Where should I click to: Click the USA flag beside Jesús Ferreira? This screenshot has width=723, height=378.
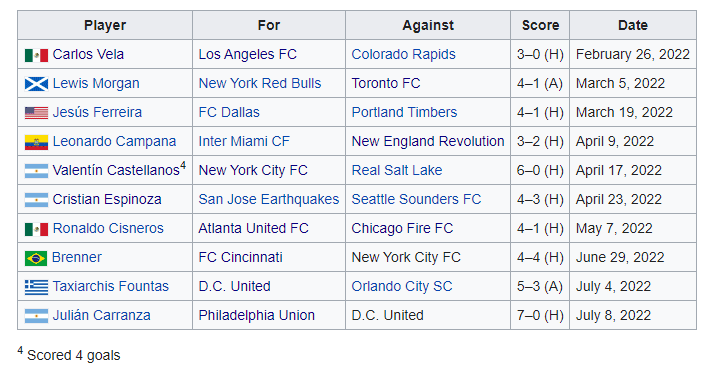(36, 113)
